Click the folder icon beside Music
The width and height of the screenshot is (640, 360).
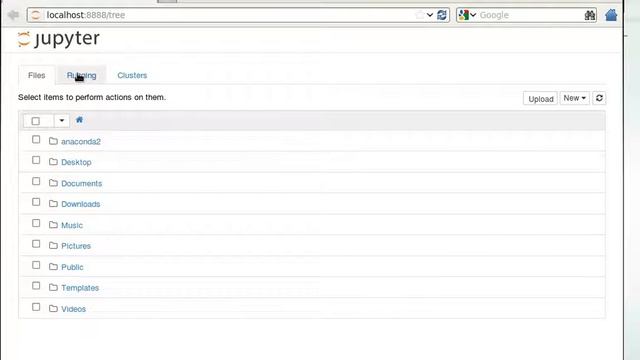[53, 224]
